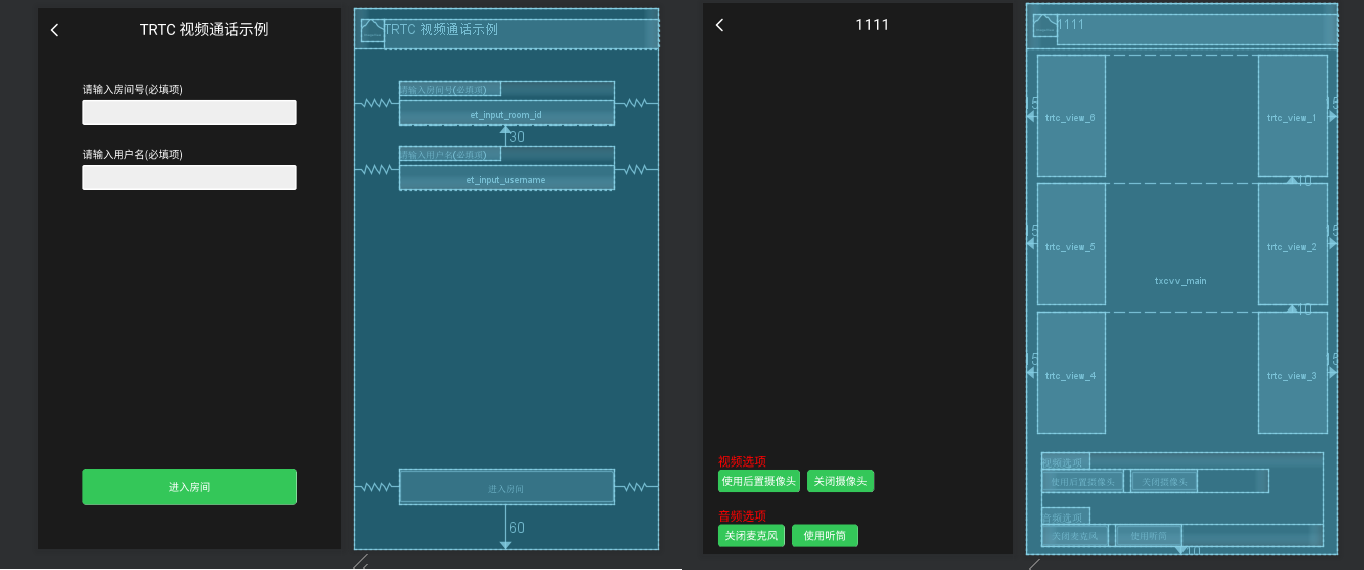Click the red 音频选项 label in preview
The width and height of the screenshot is (1364, 570).
[742, 516]
